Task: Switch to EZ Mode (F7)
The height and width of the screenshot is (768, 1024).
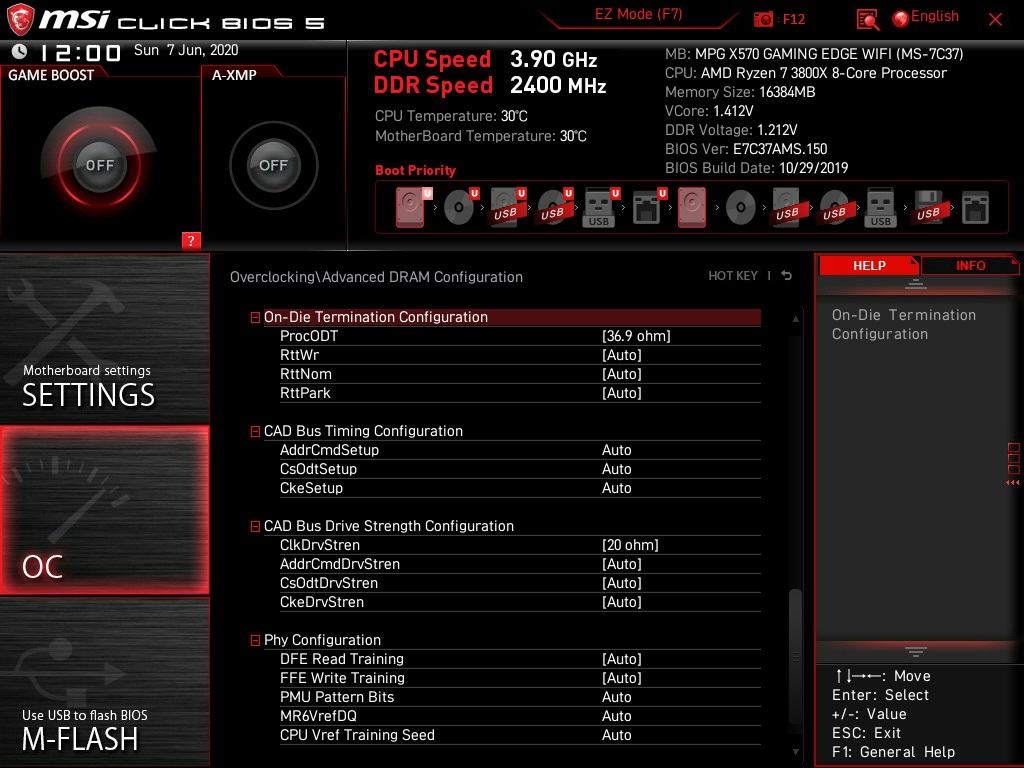Action: 639,14
